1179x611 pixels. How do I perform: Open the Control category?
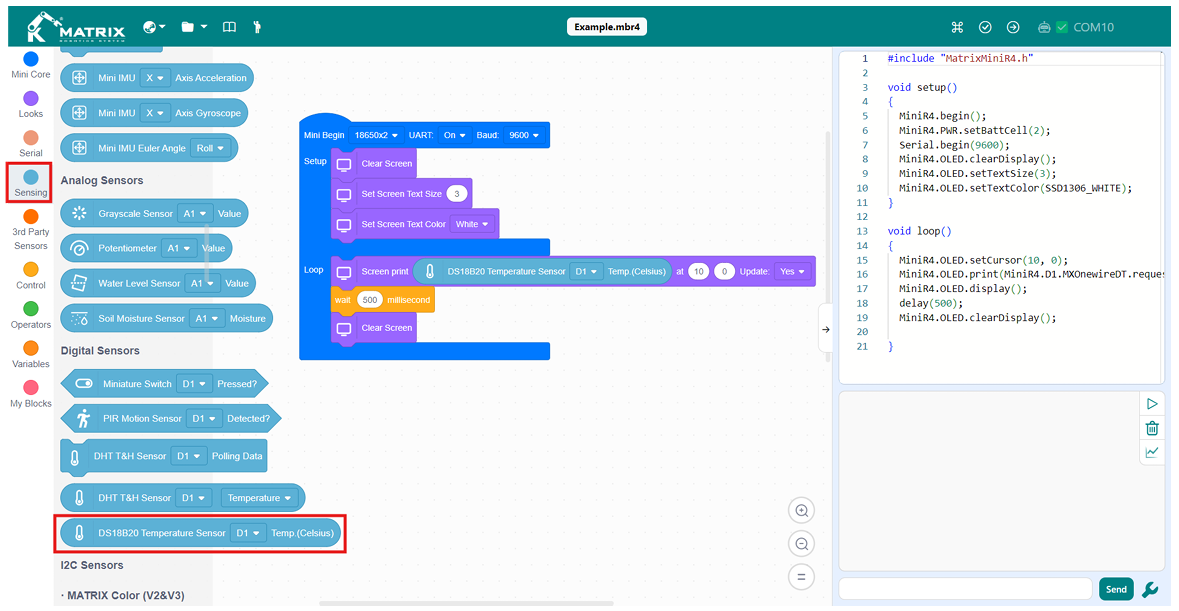(31, 276)
